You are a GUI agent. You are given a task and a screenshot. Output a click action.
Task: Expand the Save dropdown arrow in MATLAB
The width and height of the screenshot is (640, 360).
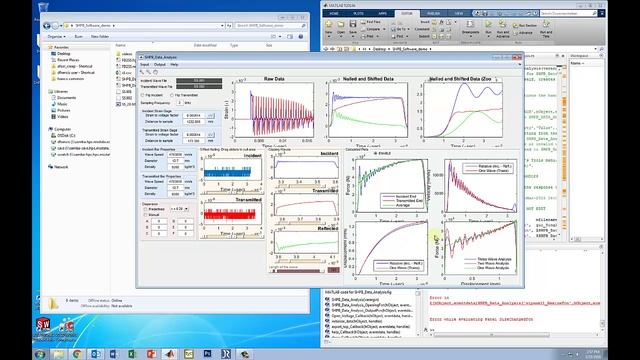pyautogui.click(x=353, y=37)
